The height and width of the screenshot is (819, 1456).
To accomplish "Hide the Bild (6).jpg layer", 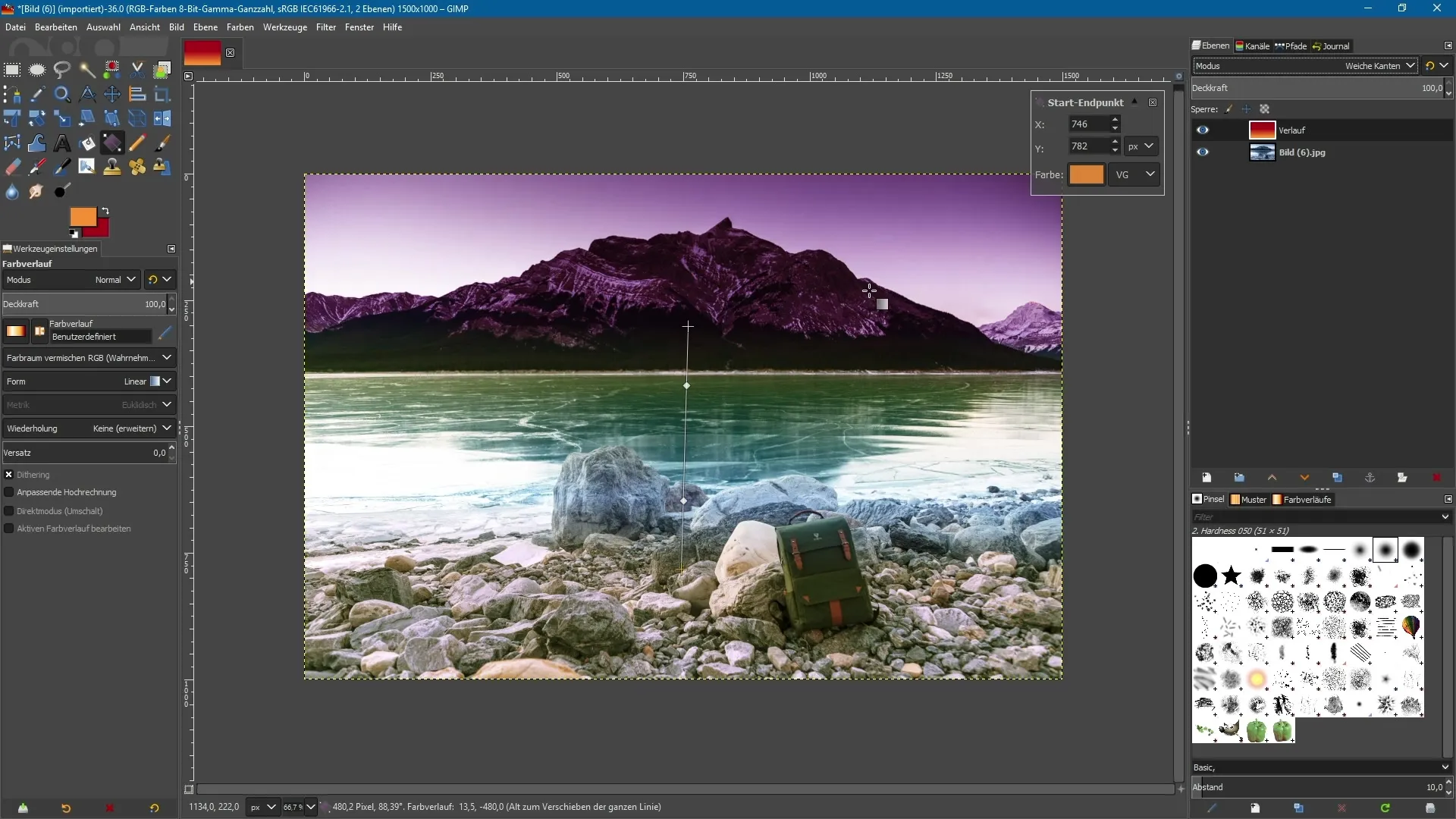I will click(x=1203, y=152).
